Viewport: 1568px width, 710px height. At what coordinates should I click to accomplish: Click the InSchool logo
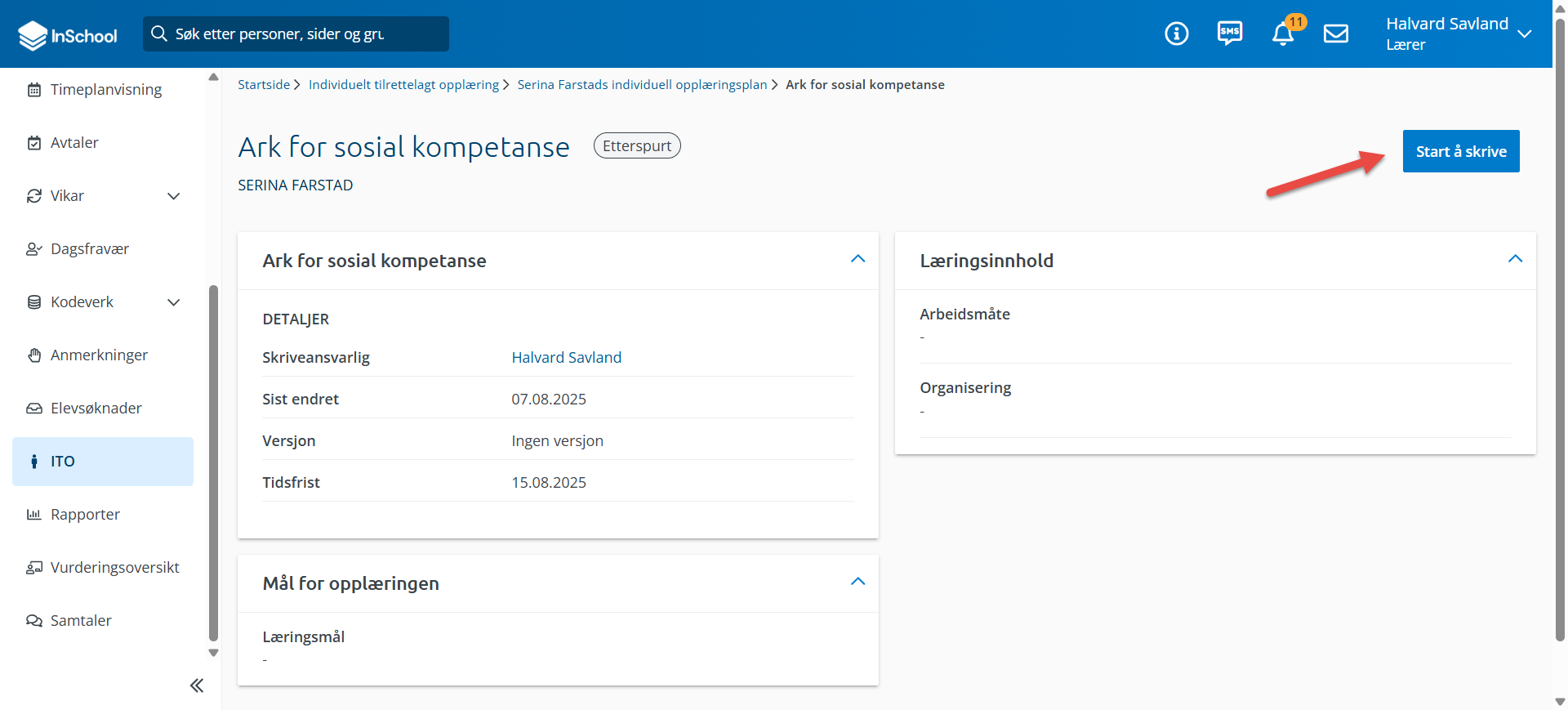click(x=68, y=35)
